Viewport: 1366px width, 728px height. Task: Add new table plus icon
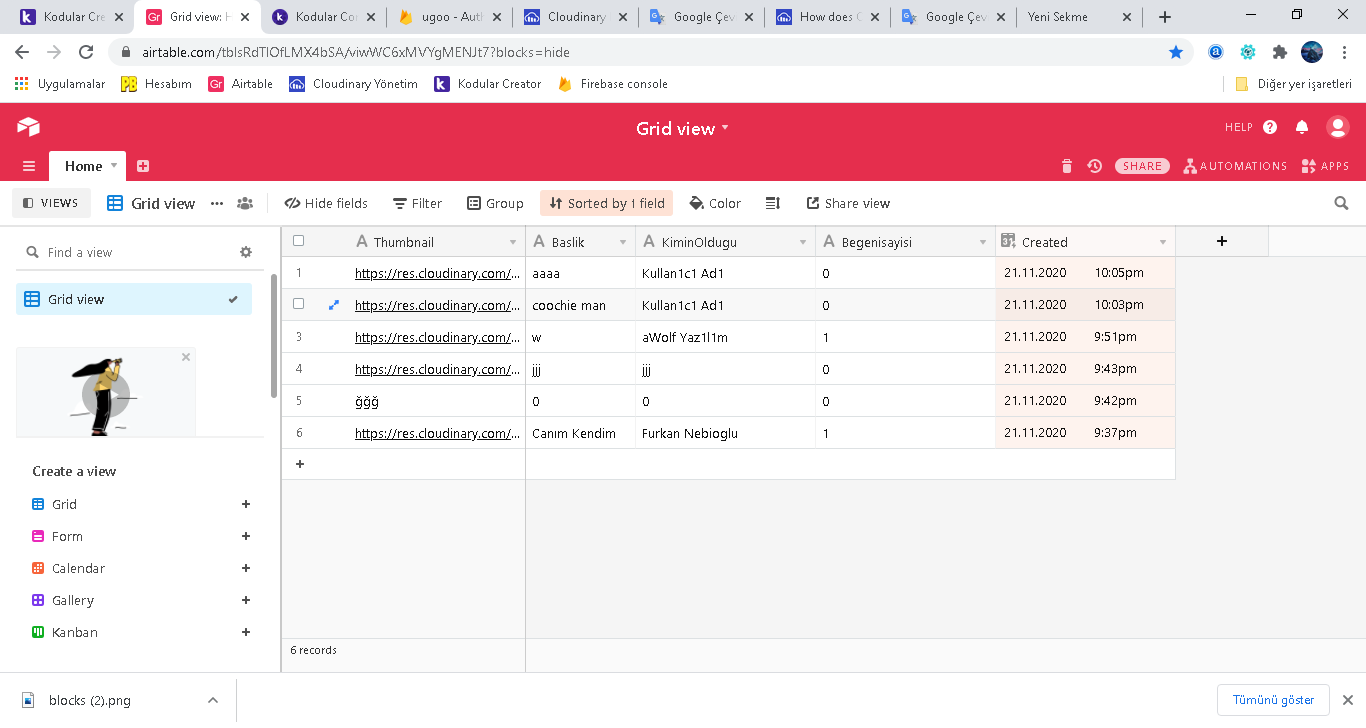tap(143, 166)
